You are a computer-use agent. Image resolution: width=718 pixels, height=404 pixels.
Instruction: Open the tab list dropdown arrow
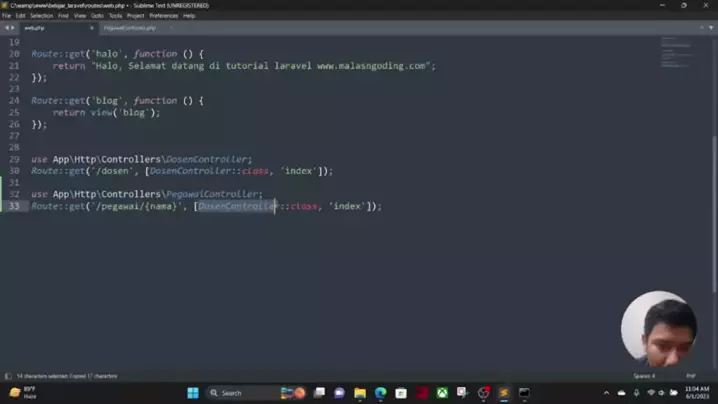(x=710, y=28)
